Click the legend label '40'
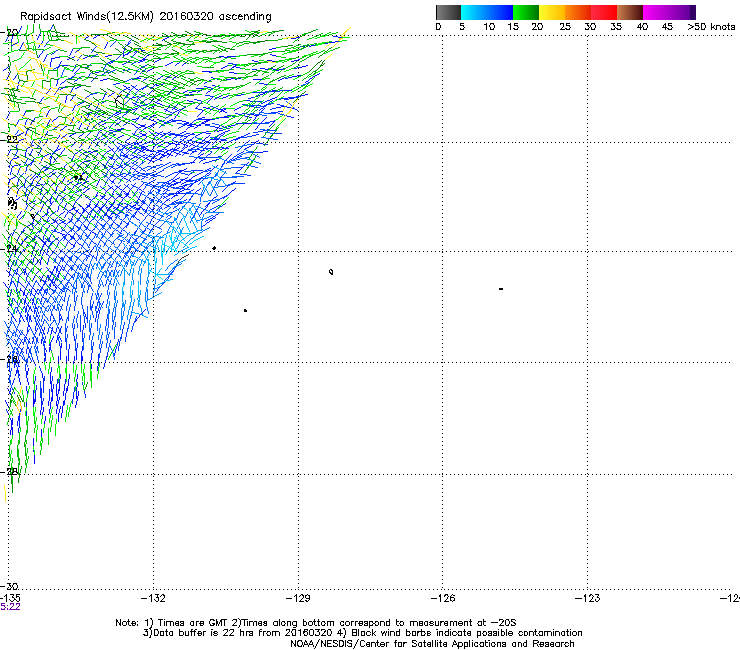Screen dimensions: 740x650 (x=642, y=27)
